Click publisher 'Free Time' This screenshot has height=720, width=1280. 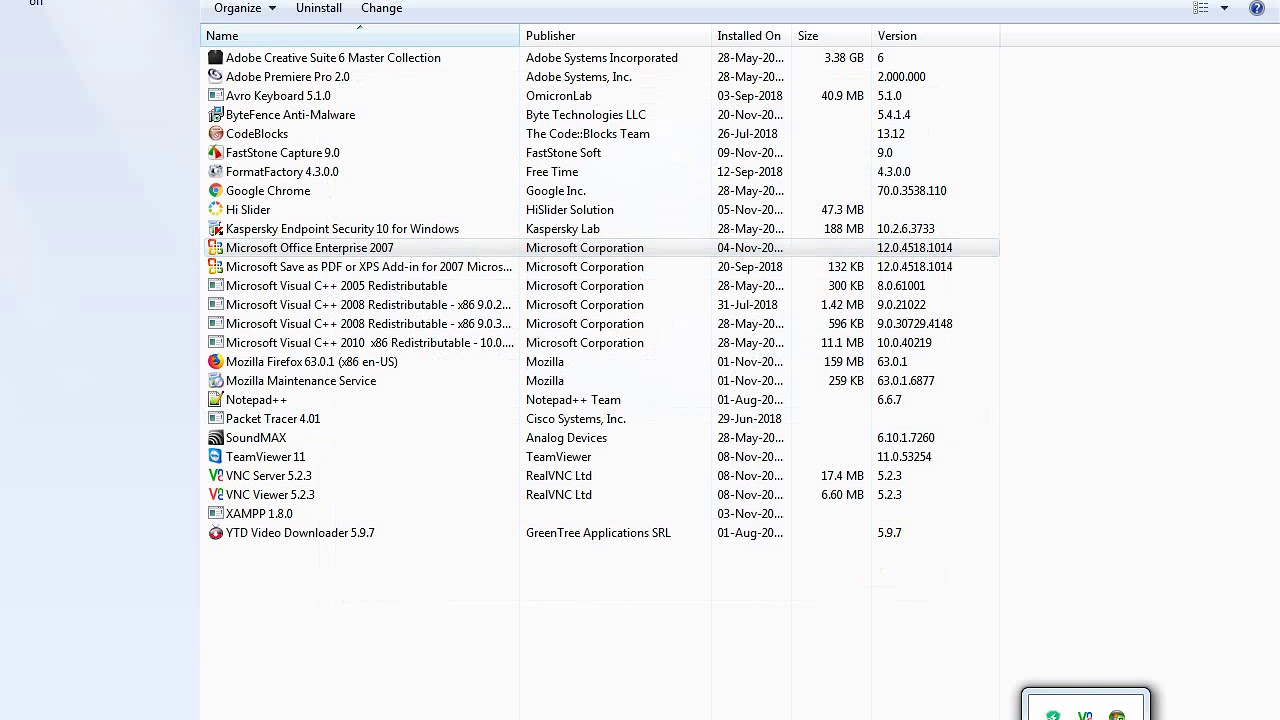click(x=552, y=172)
